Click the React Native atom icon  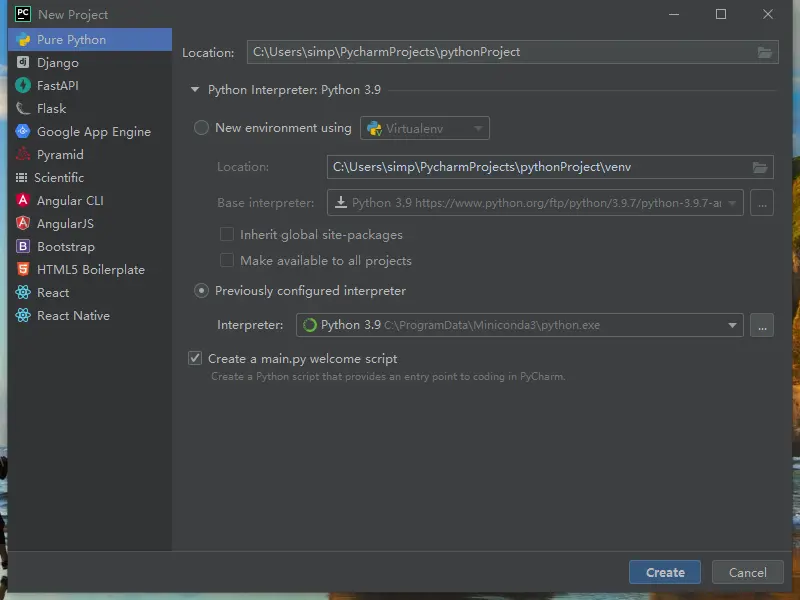click(23, 315)
